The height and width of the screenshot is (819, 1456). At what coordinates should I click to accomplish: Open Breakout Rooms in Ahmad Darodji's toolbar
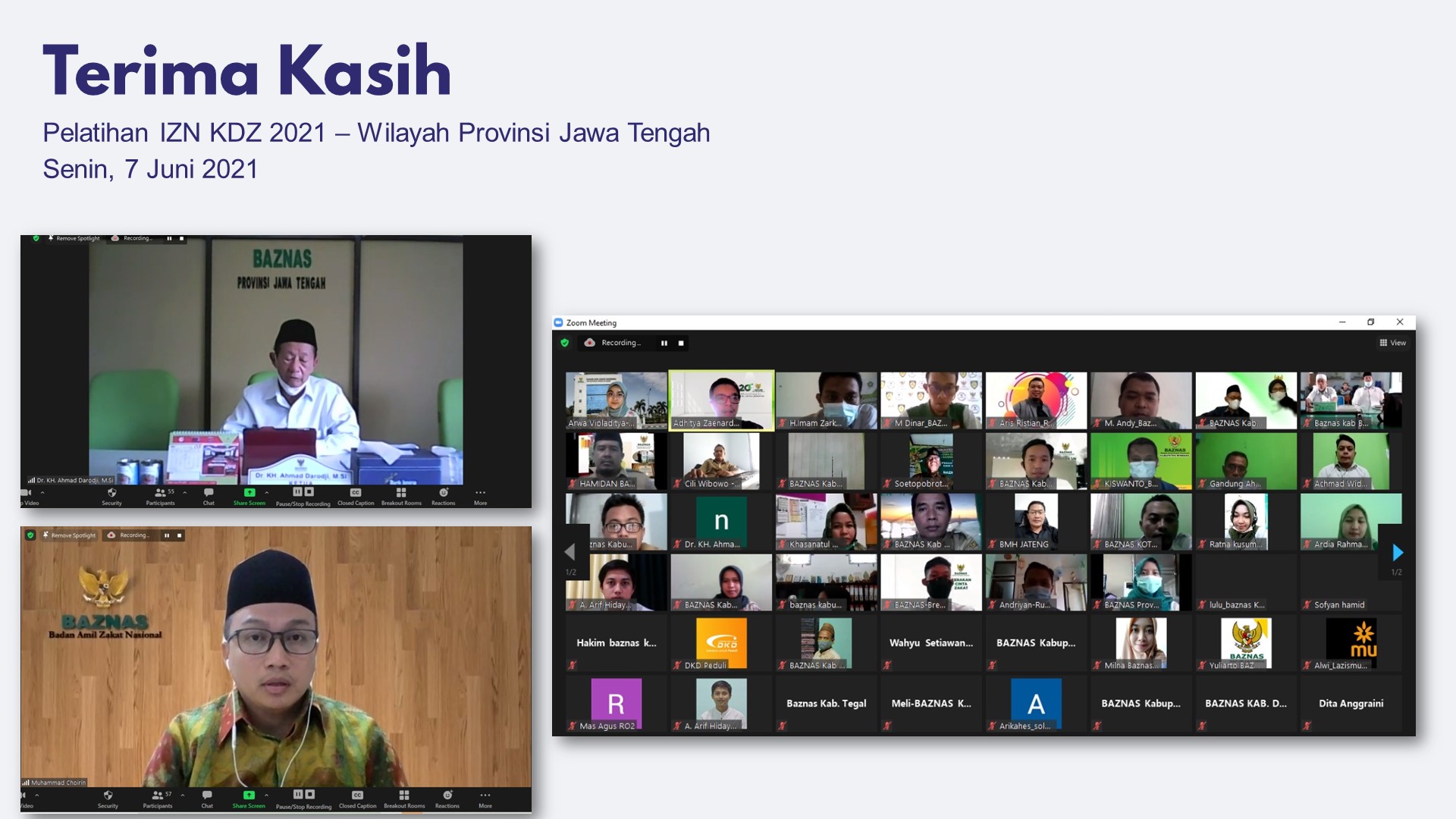401,494
